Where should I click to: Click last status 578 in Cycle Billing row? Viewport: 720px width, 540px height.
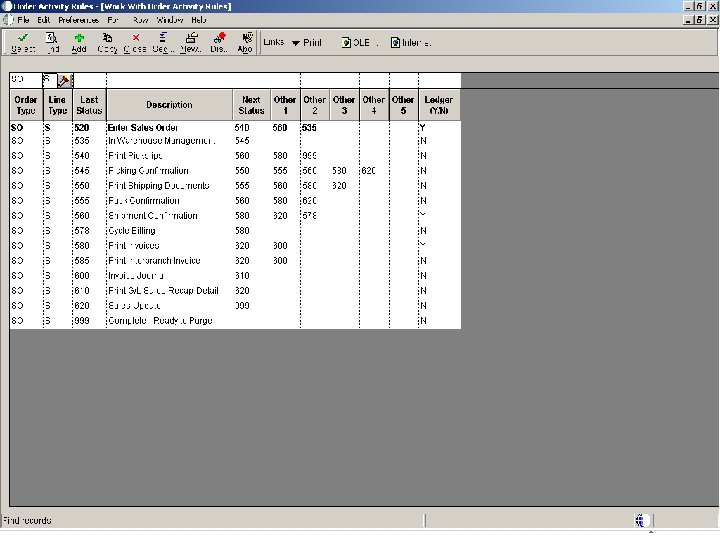pos(81,231)
